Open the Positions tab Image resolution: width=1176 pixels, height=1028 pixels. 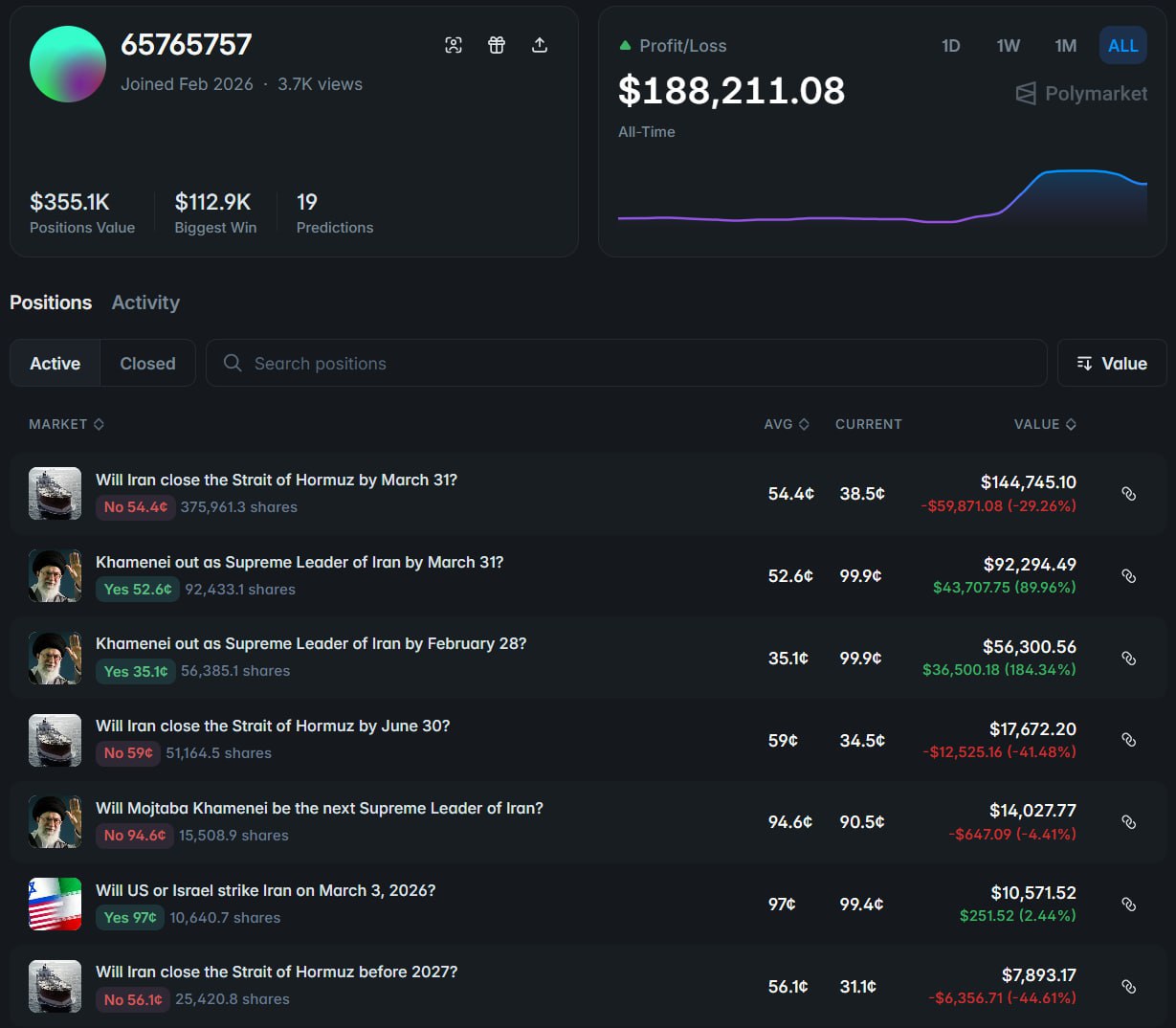(x=51, y=302)
